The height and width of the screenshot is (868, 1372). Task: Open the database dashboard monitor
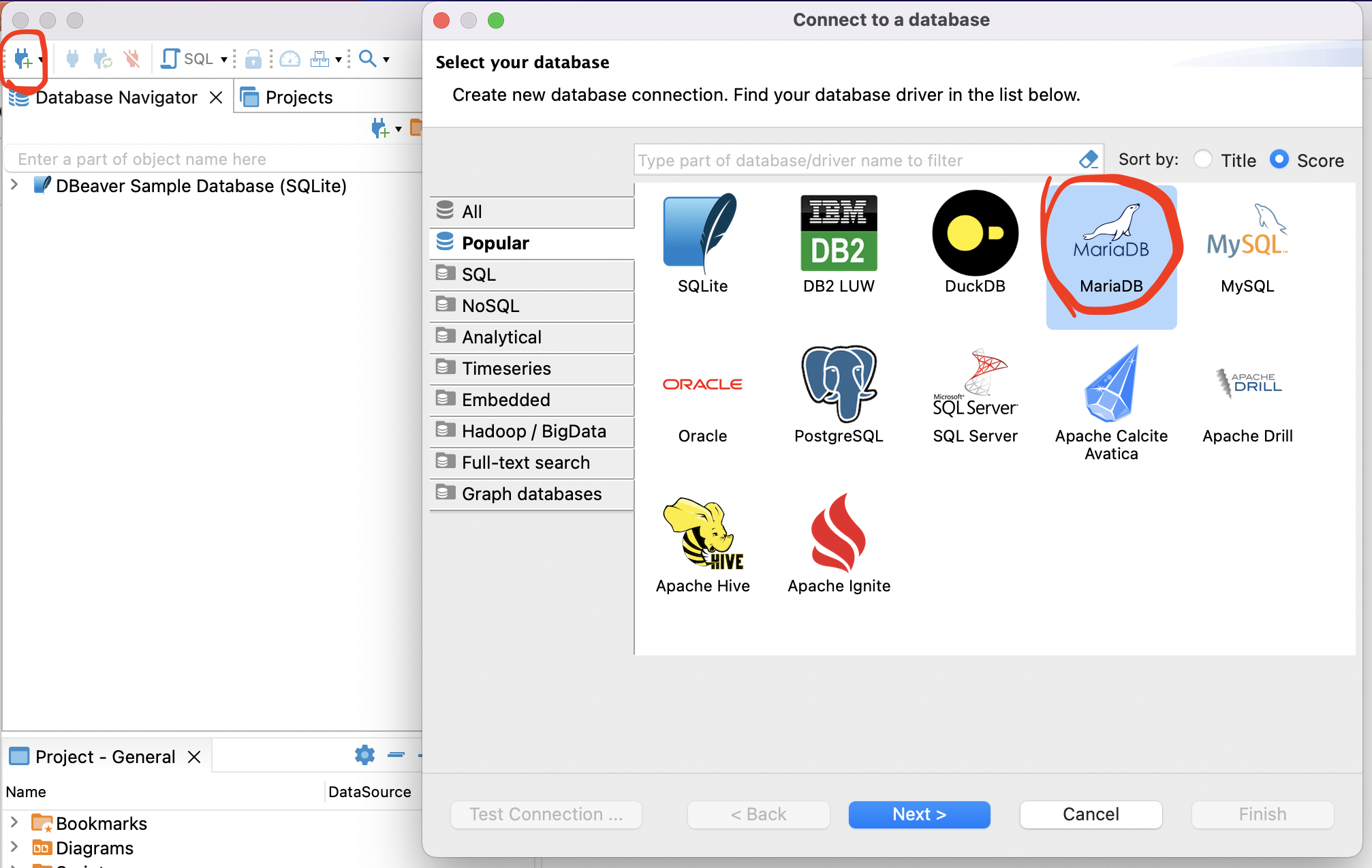290,59
